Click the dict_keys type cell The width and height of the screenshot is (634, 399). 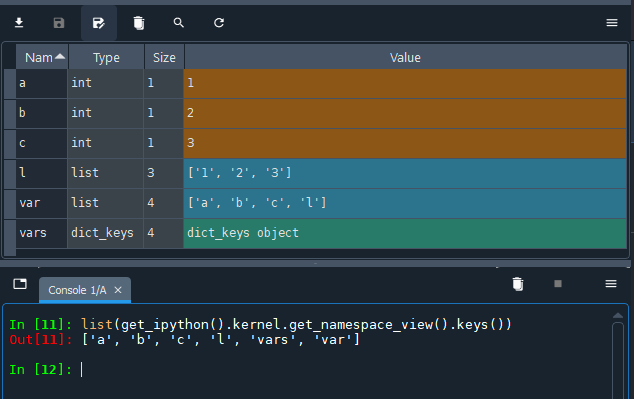click(x=106, y=233)
